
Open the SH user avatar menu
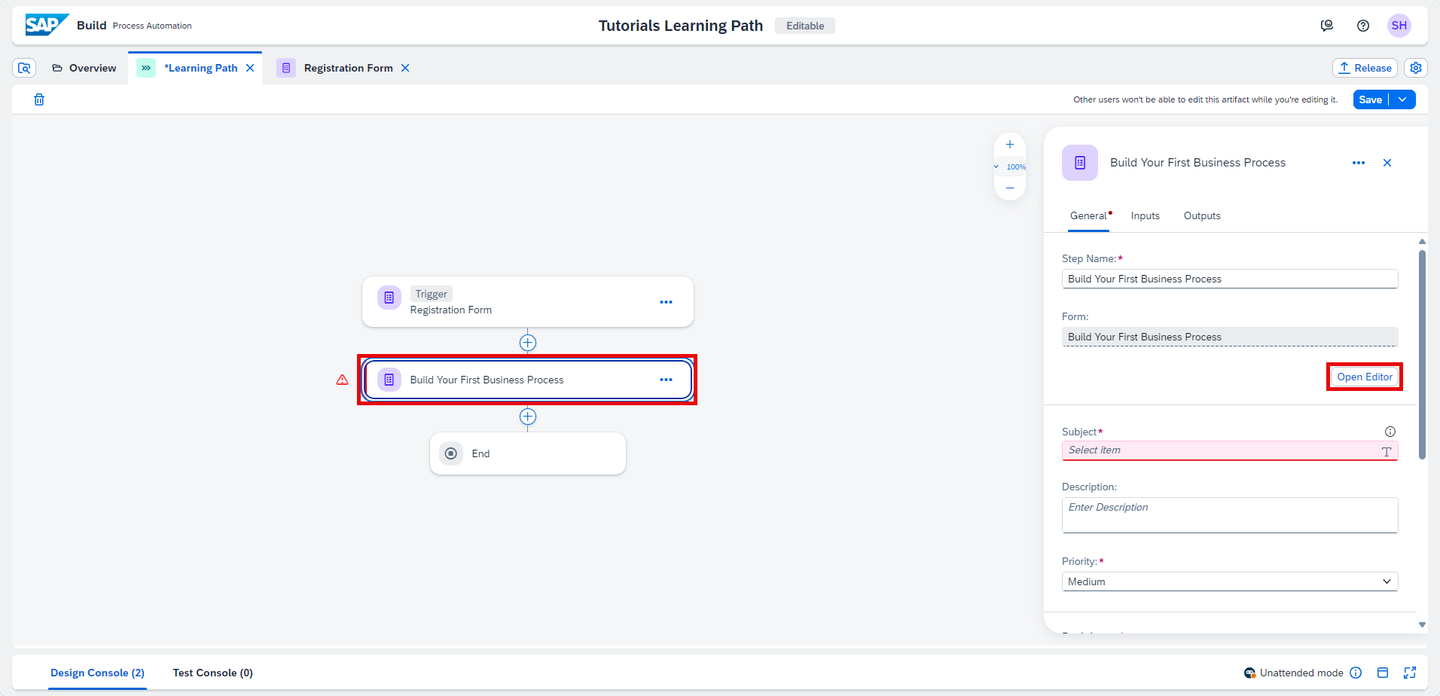pos(1399,26)
